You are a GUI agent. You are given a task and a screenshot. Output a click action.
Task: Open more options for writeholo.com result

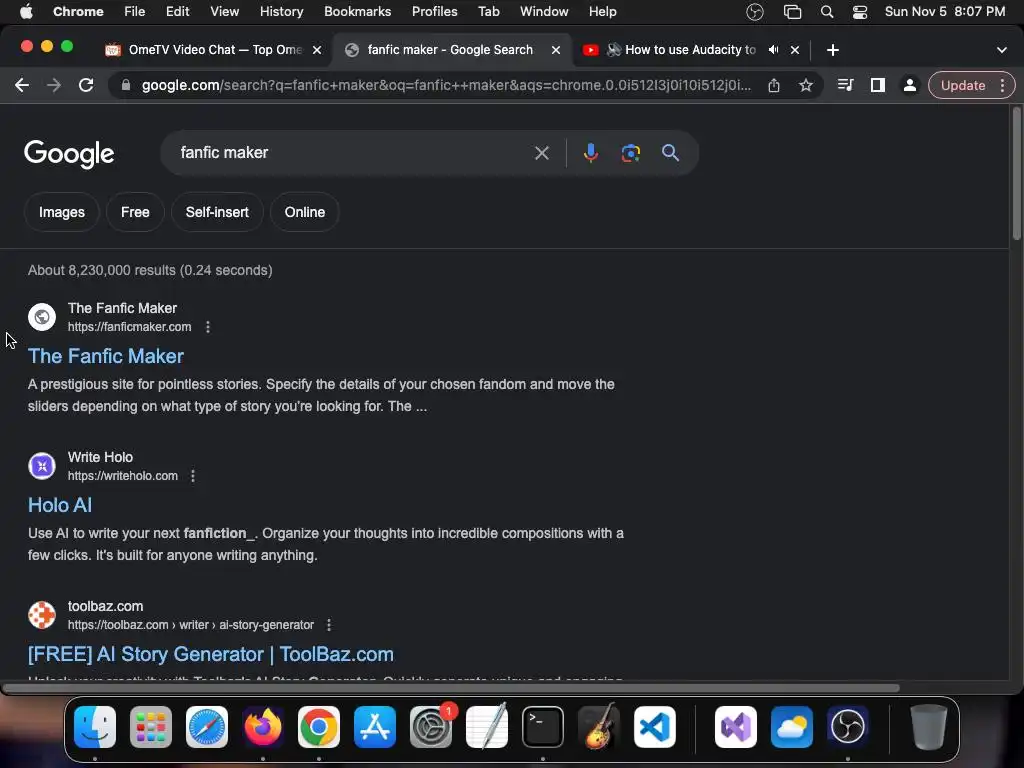tap(193, 476)
